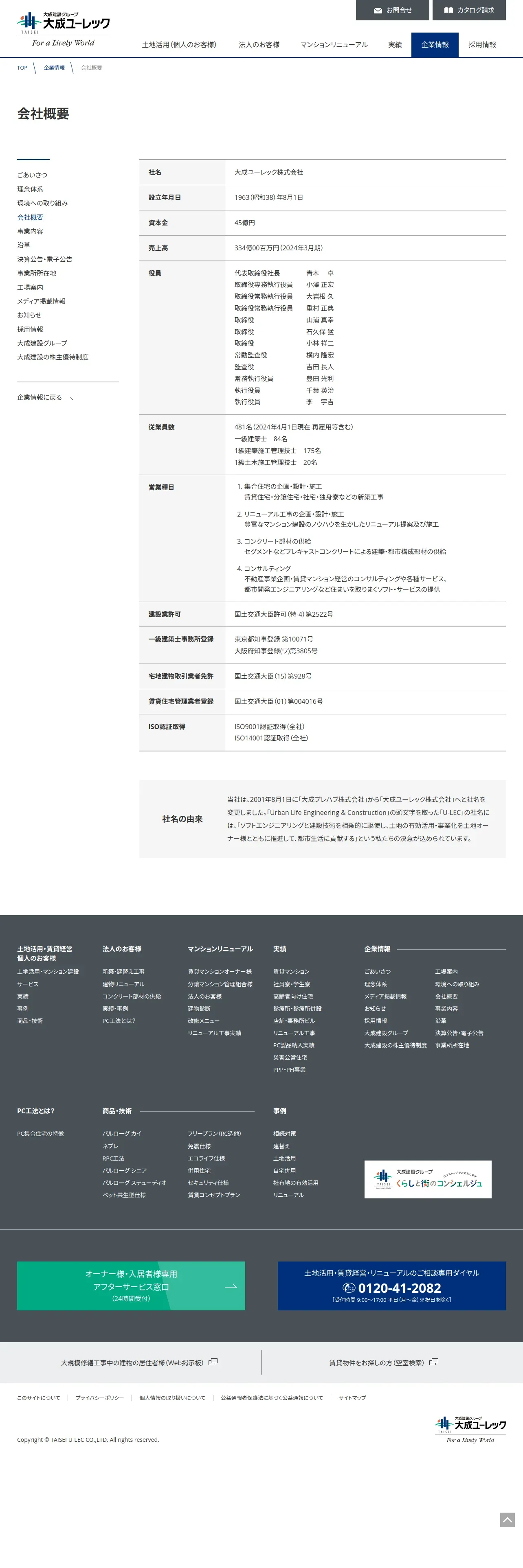Click TOP in the breadcrumb
Screen dimensions: 523x1568
pyautogui.click(x=22, y=68)
